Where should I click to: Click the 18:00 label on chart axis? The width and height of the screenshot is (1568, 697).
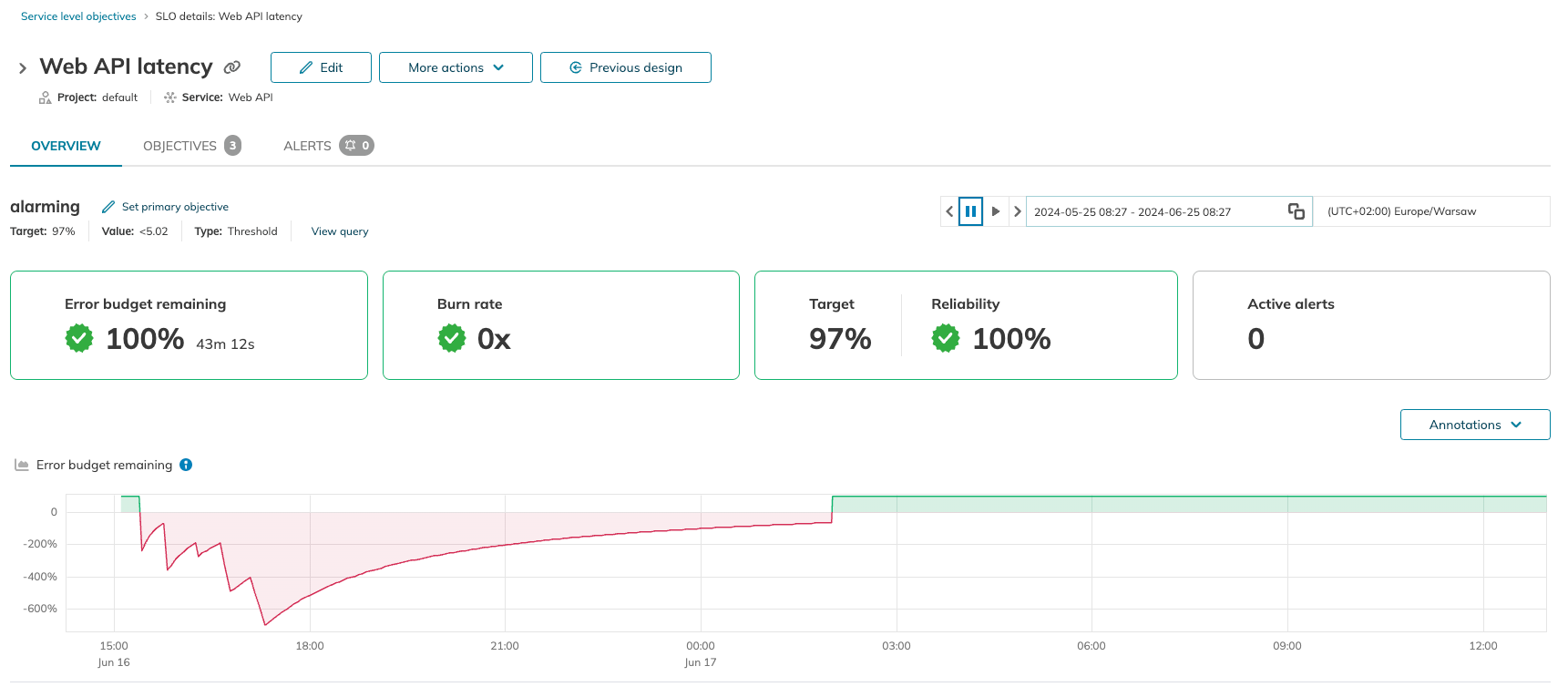tap(310, 646)
